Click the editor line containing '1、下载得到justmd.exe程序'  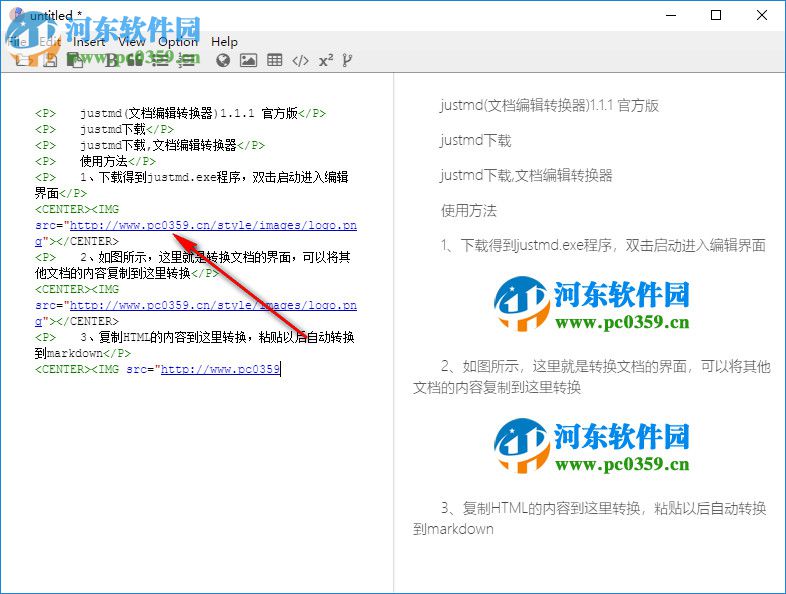tap(192, 177)
